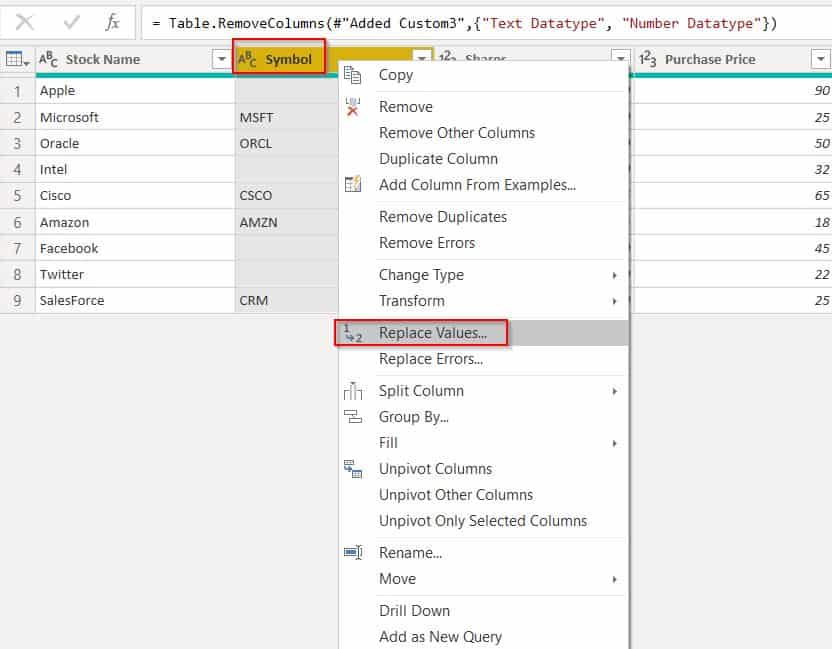This screenshot has height=649, width=832.
Task: Click the Facebook cell
Action: (x=135, y=248)
